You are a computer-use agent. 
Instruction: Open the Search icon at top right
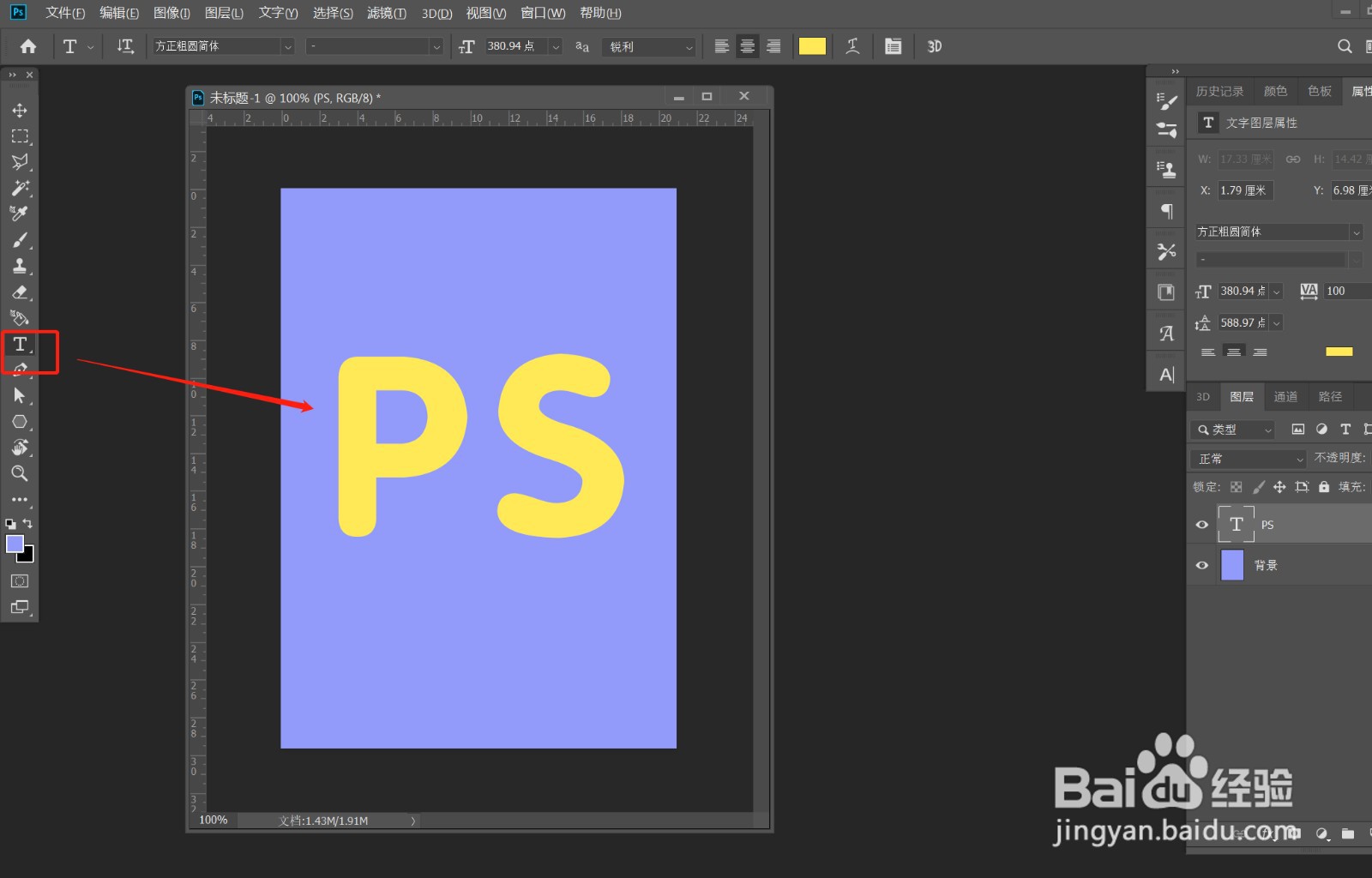(1345, 46)
